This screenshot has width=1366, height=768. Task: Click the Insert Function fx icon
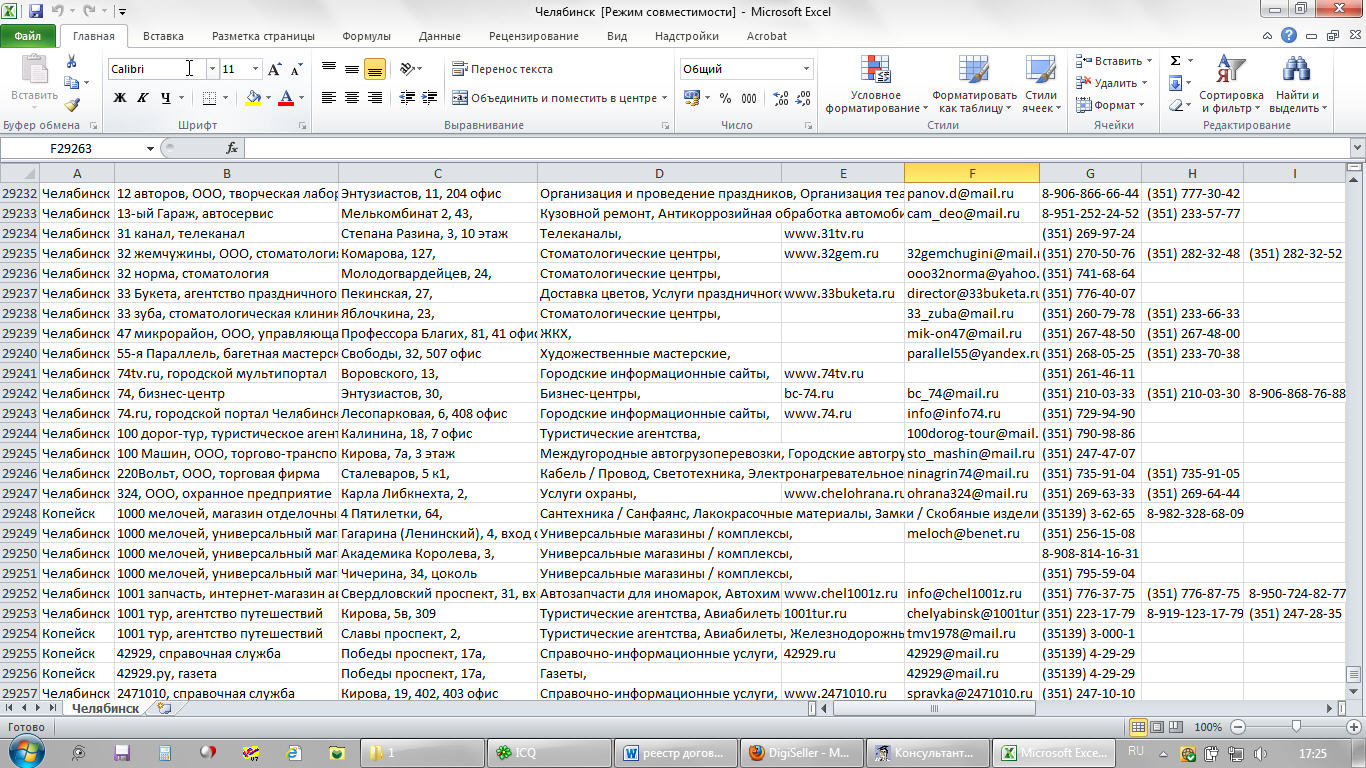232,148
